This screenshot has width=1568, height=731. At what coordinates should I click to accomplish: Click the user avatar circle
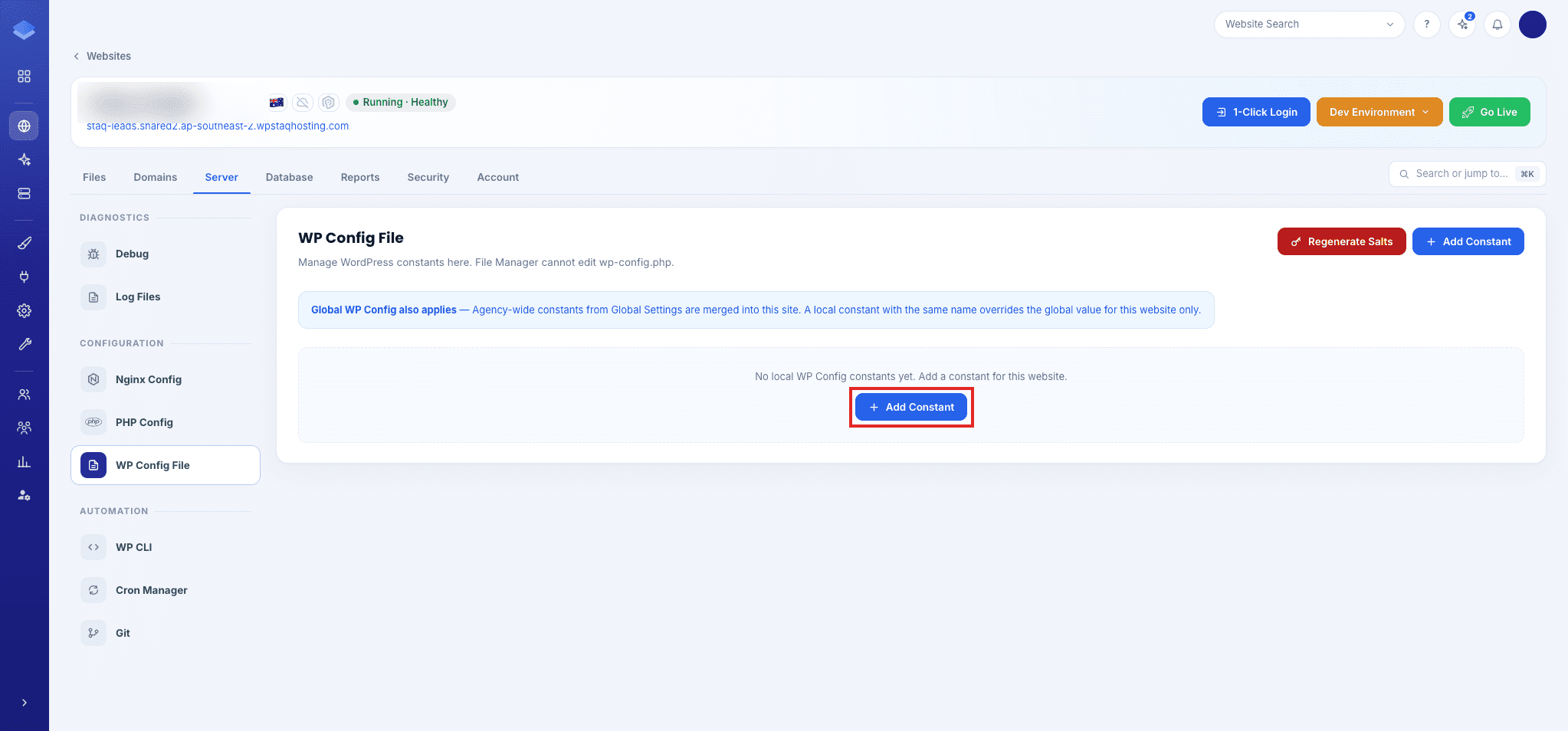[1532, 25]
